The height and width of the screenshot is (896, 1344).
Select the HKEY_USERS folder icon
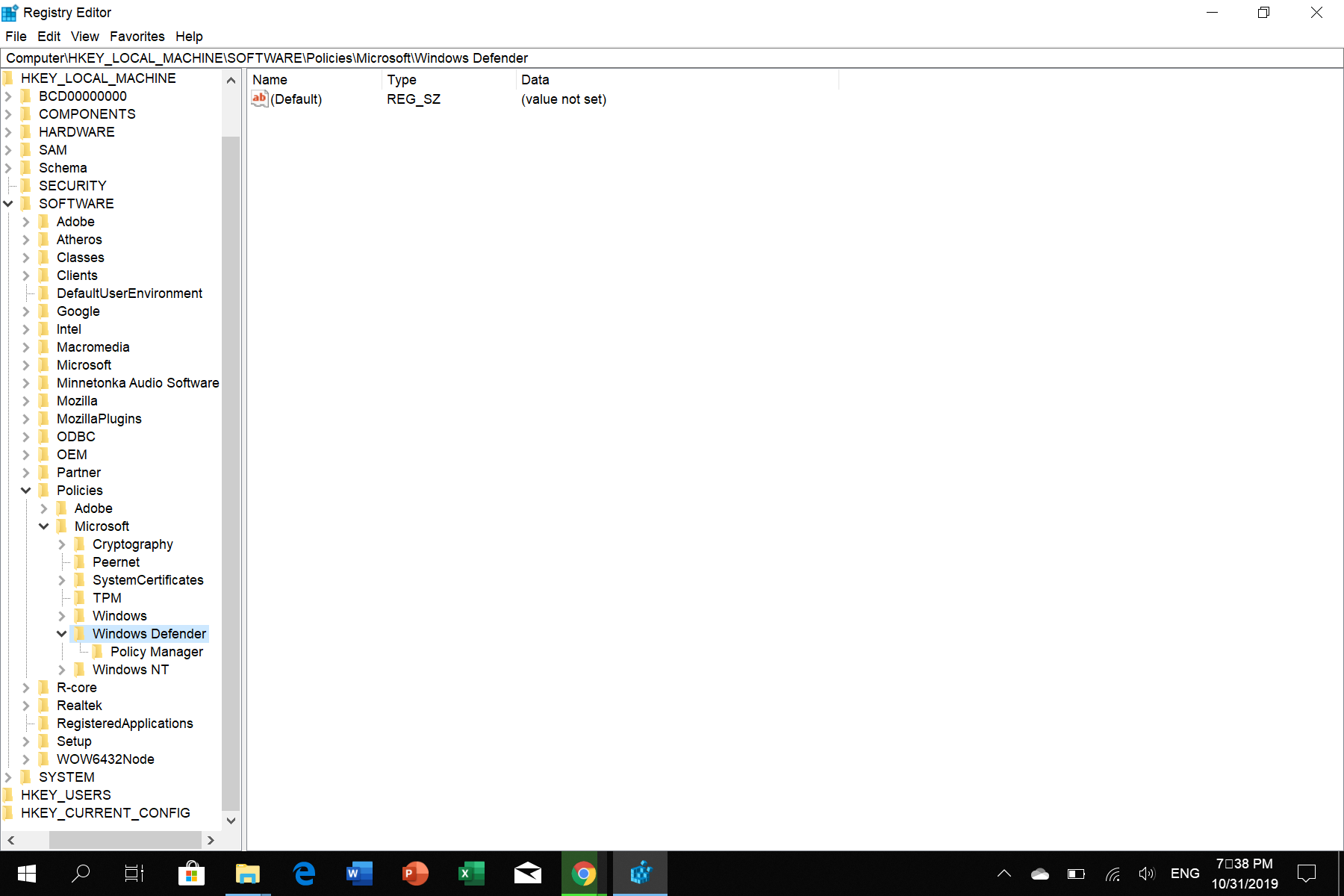pos(8,795)
